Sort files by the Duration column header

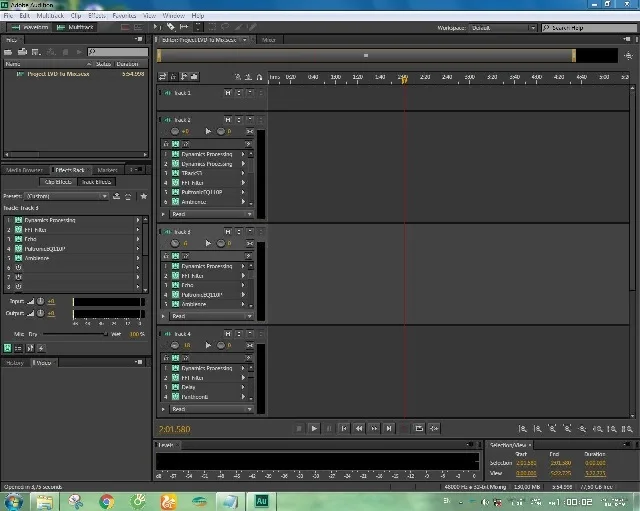click(127, 64)
